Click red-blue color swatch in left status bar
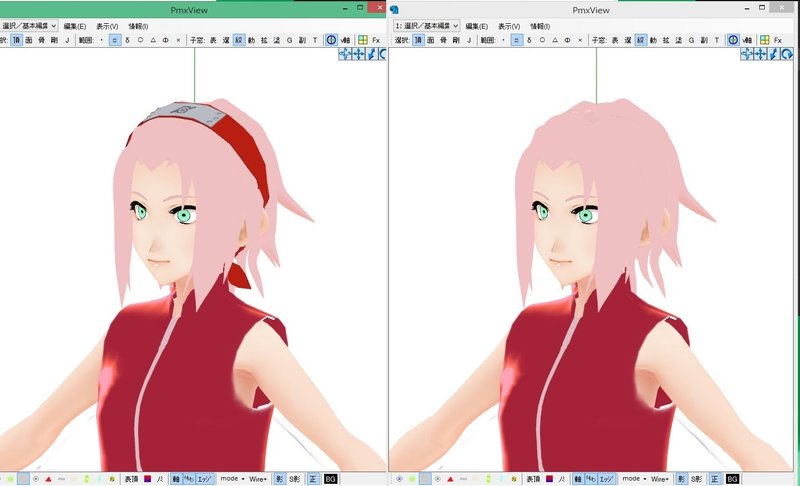This screenshot has height=486, width=800. point(147,479)
